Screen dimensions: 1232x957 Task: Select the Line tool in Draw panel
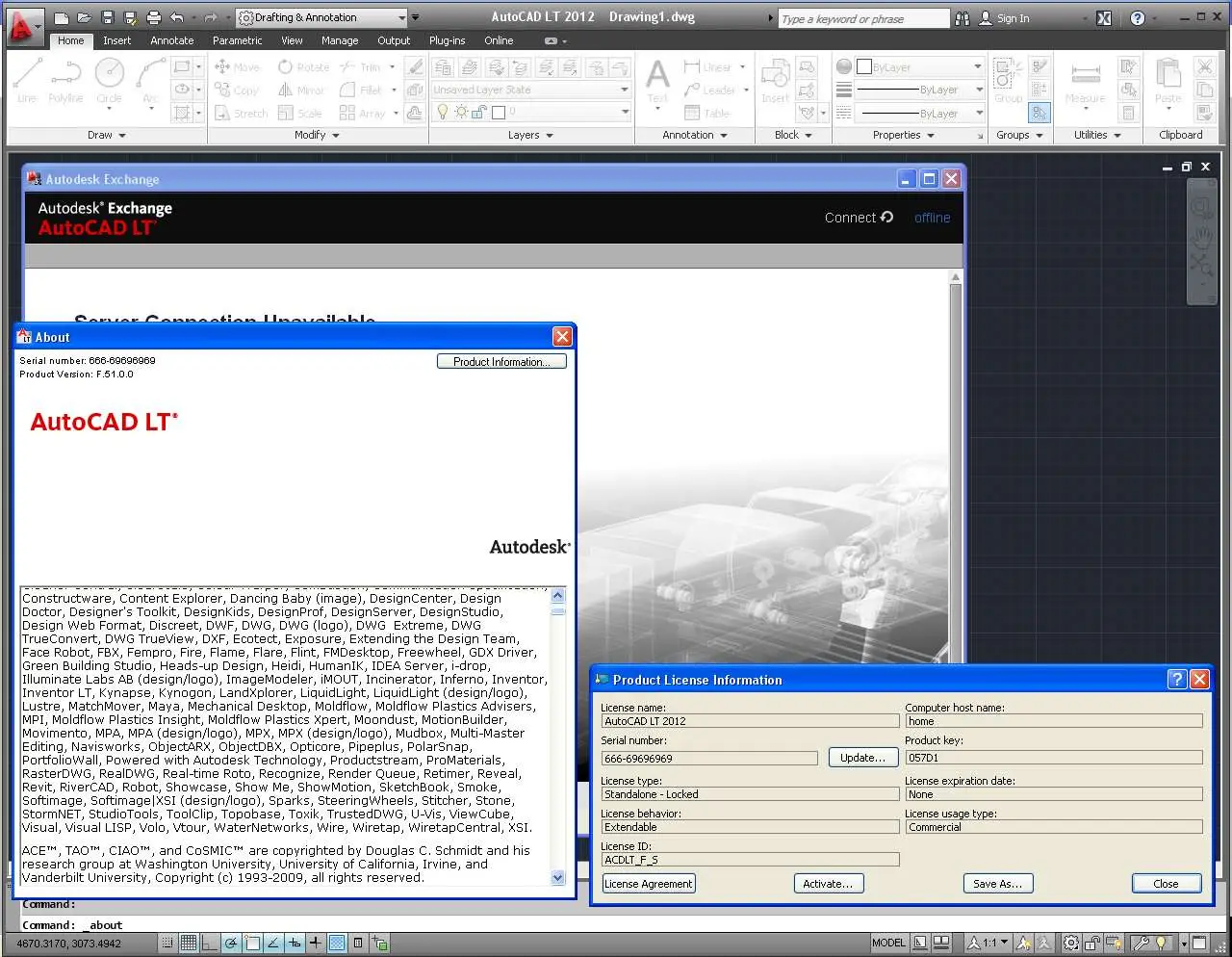pyautogui.click(x=27, y=81)
